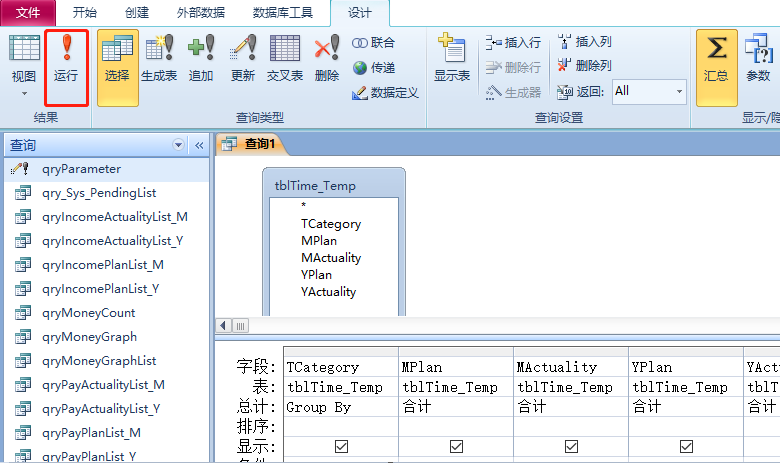Click the 查询1 tab icon

[229, 144]
